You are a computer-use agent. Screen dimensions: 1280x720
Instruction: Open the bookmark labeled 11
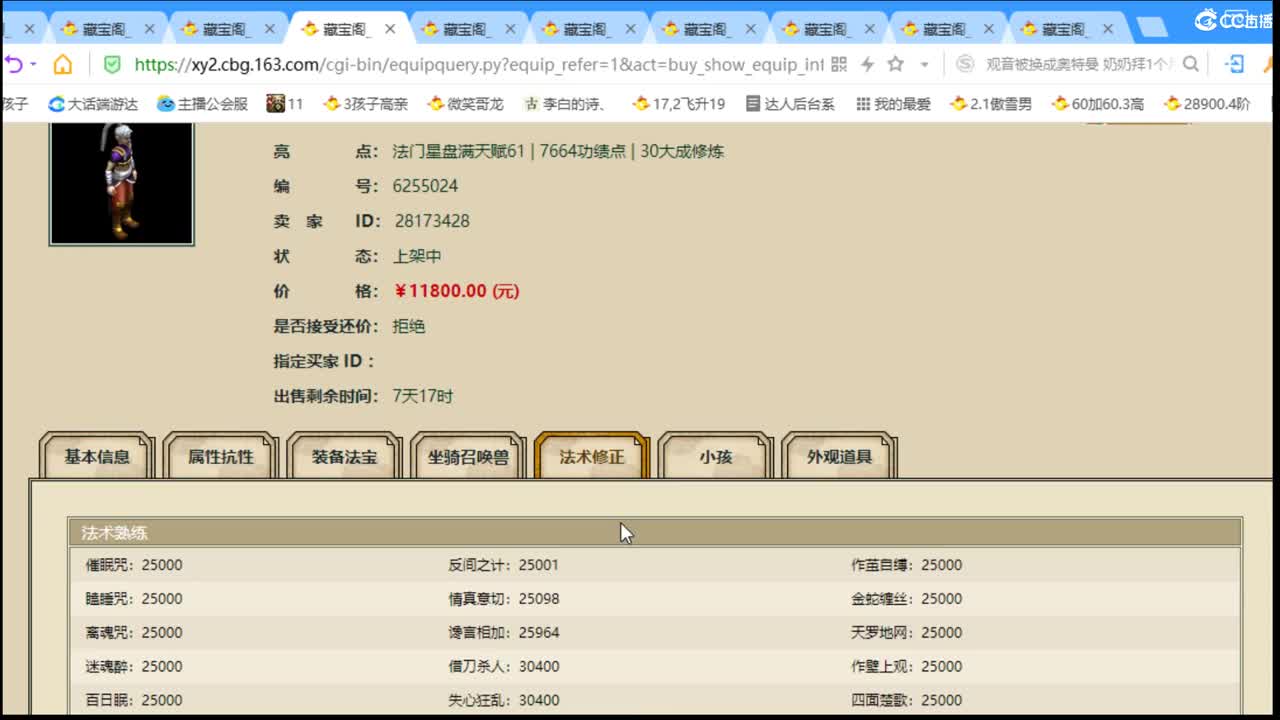pos(285,103)
